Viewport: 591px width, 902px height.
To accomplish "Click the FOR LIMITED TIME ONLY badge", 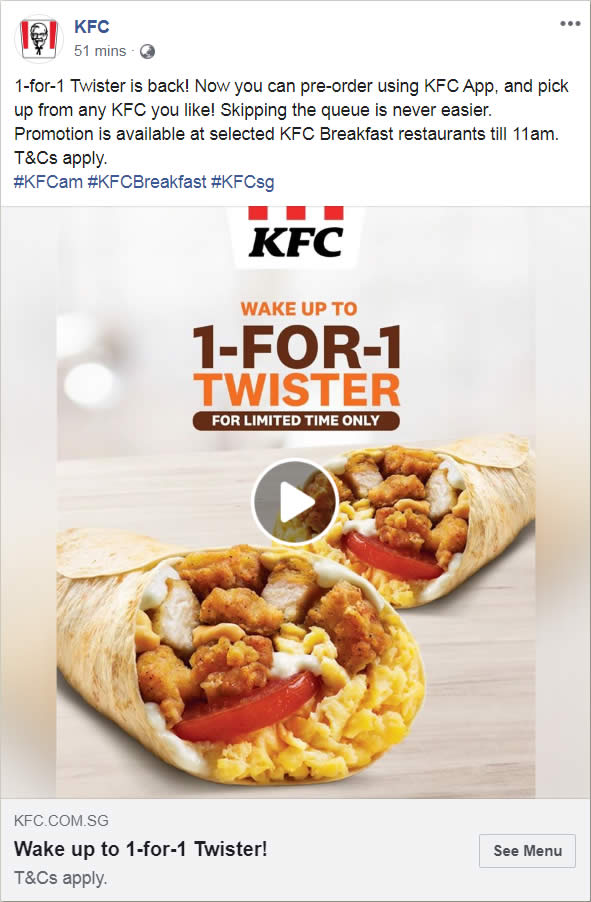I will pos(296,421).
